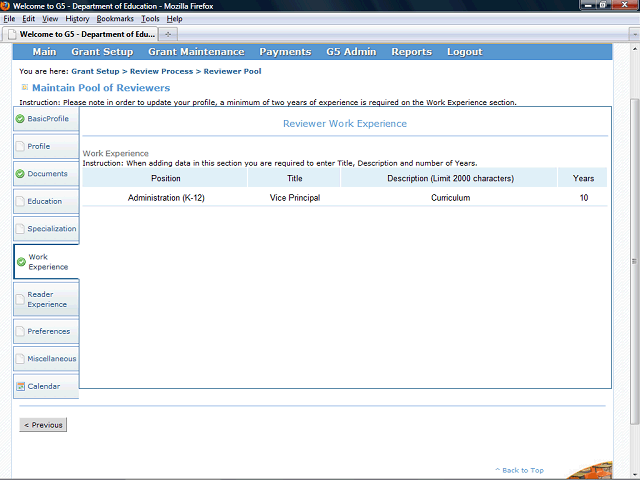Click the page icon beside Miscellaneous
The width and height of the screenshot is (640, 480).
[20, 359]
